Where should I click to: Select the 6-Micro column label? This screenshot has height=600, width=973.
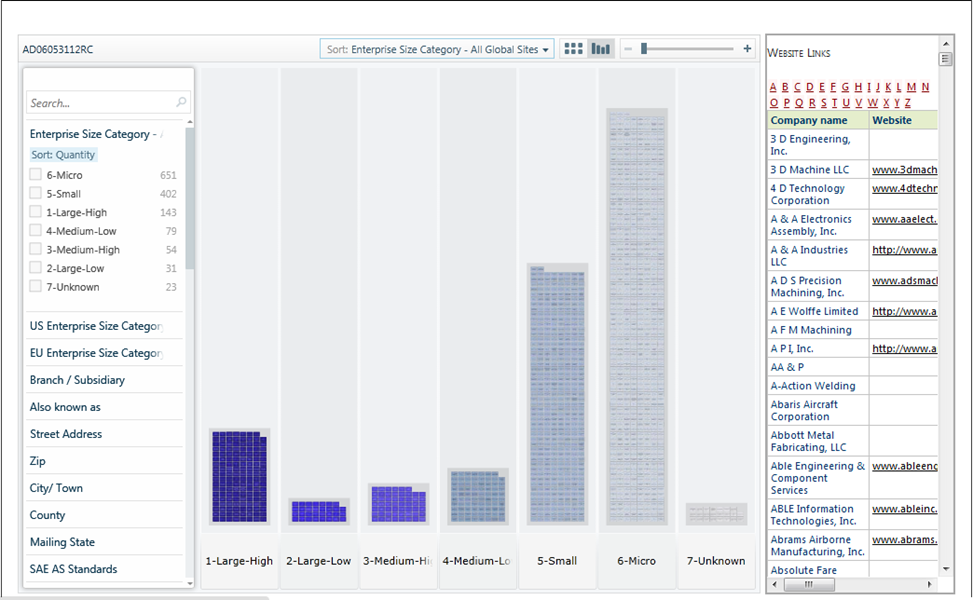636,561
